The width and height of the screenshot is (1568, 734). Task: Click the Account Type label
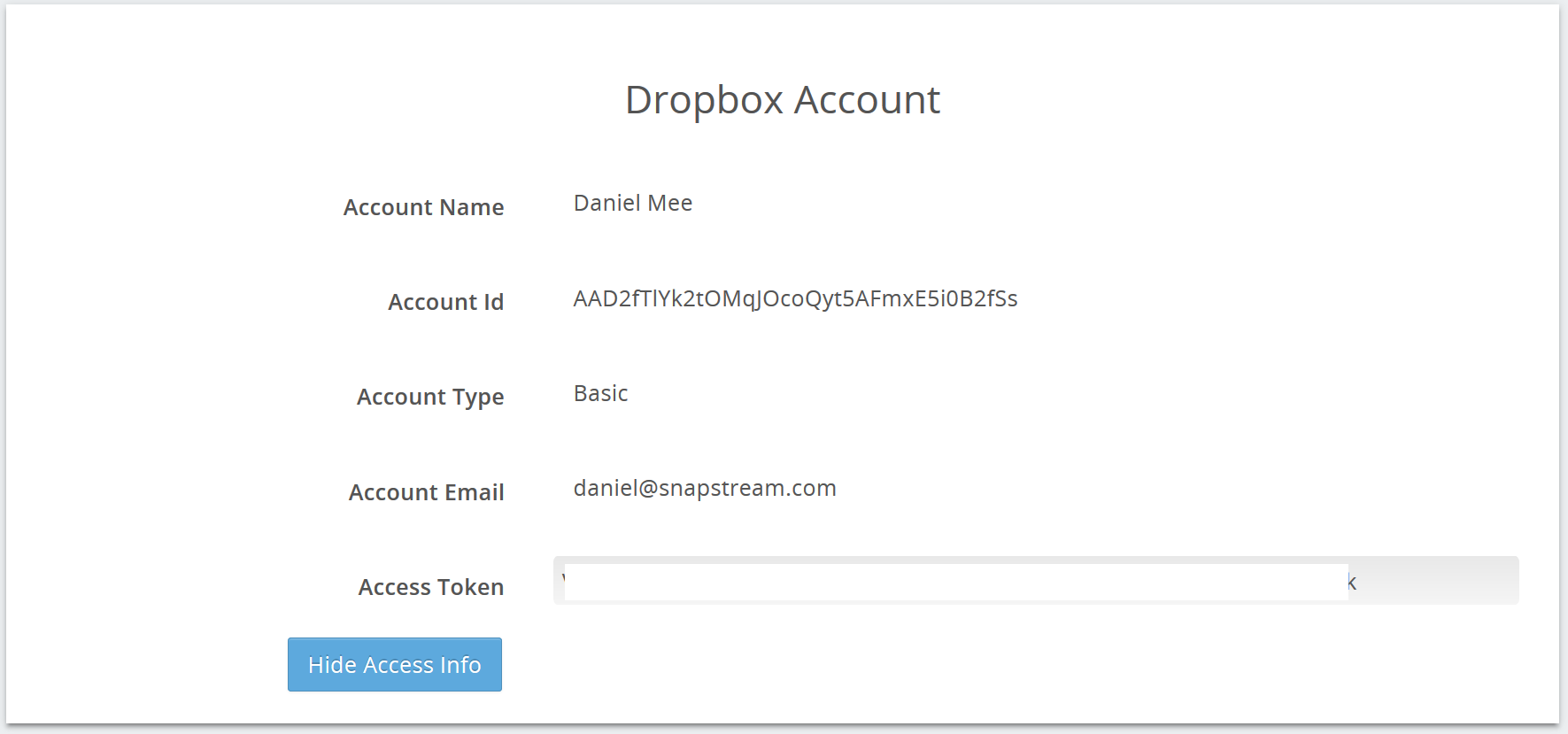tap(430, 398)
